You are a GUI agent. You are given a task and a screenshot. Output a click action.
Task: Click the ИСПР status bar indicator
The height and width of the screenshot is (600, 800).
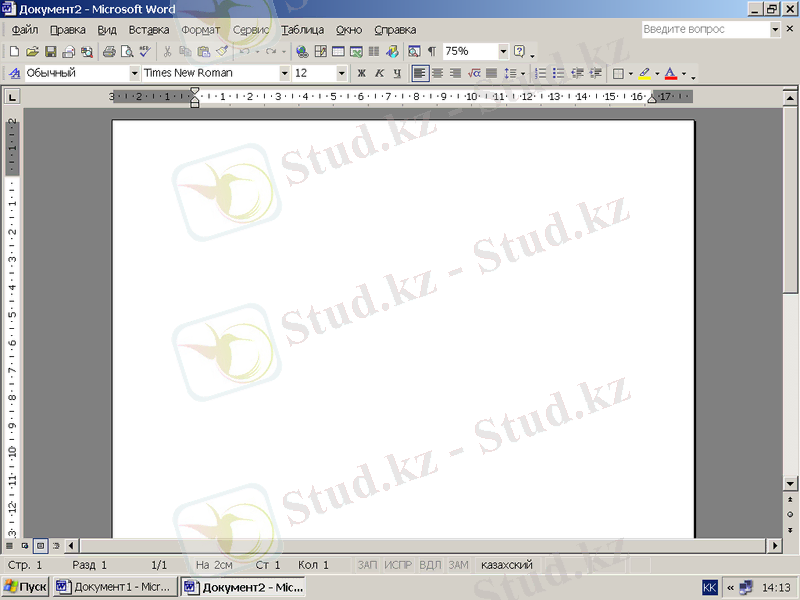398,565
